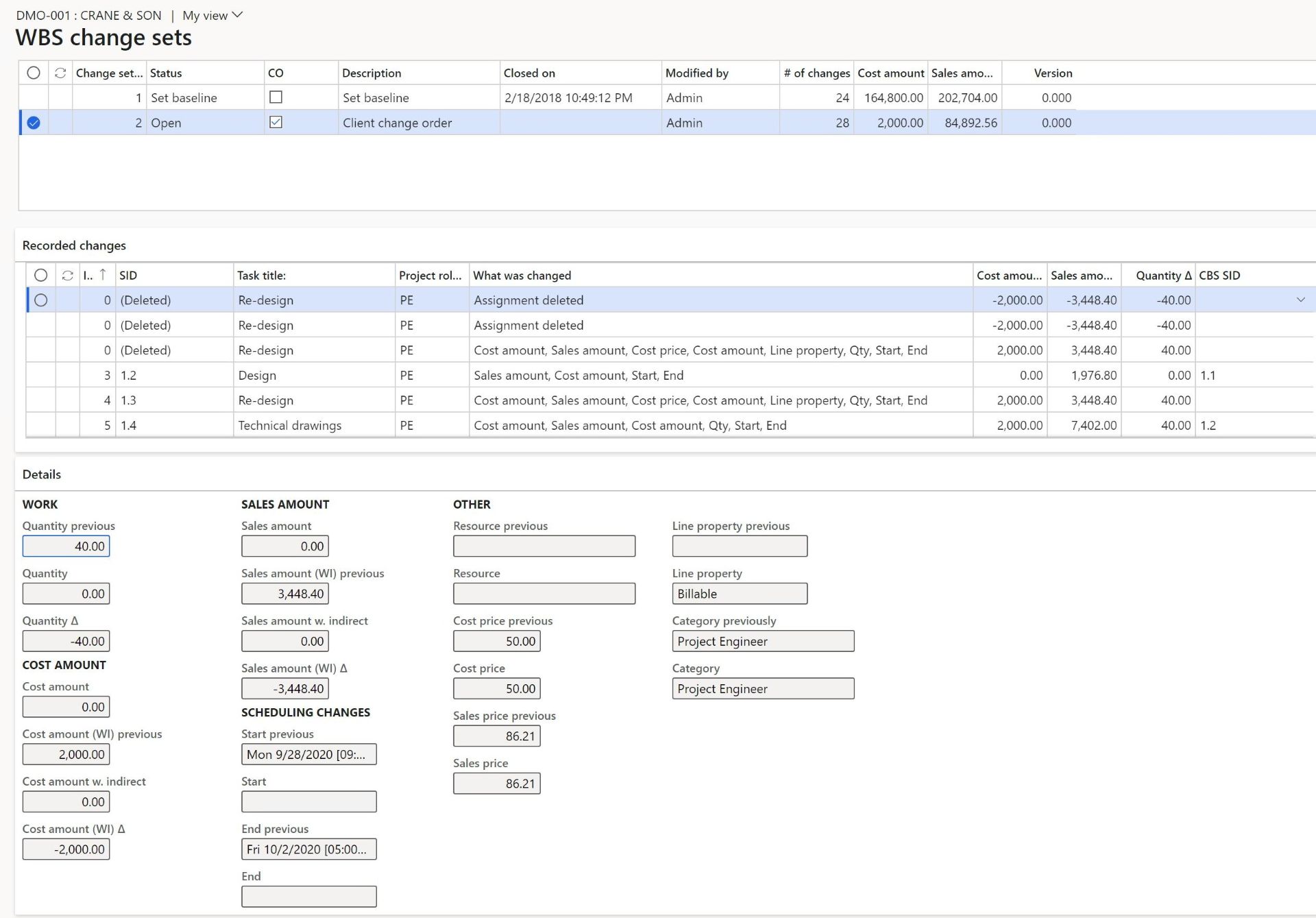The image size is (1316, 918).
Task: Toggle select-all circle in Recorded changes grid
Action: (41, 275)
